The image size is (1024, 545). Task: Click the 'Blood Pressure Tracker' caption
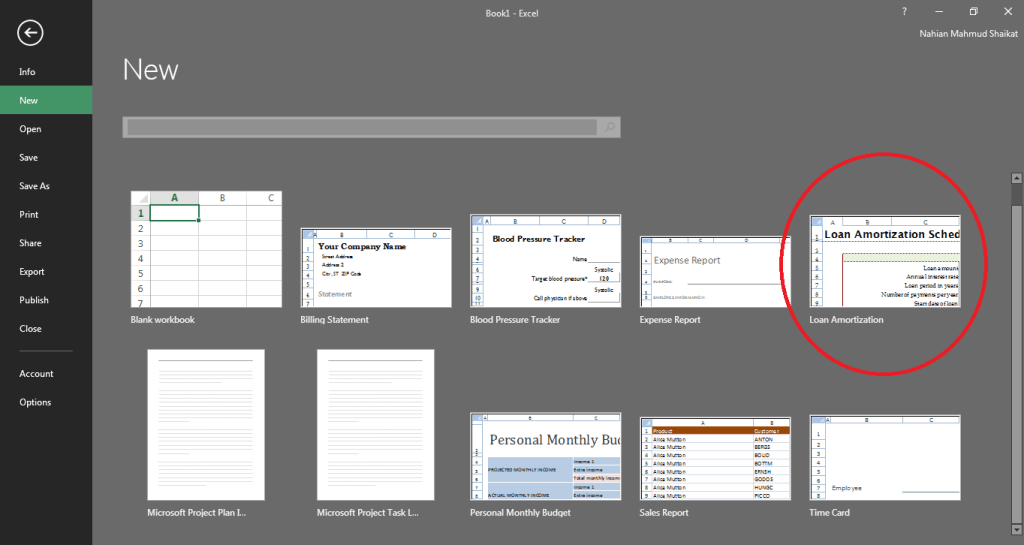point(515,320)
